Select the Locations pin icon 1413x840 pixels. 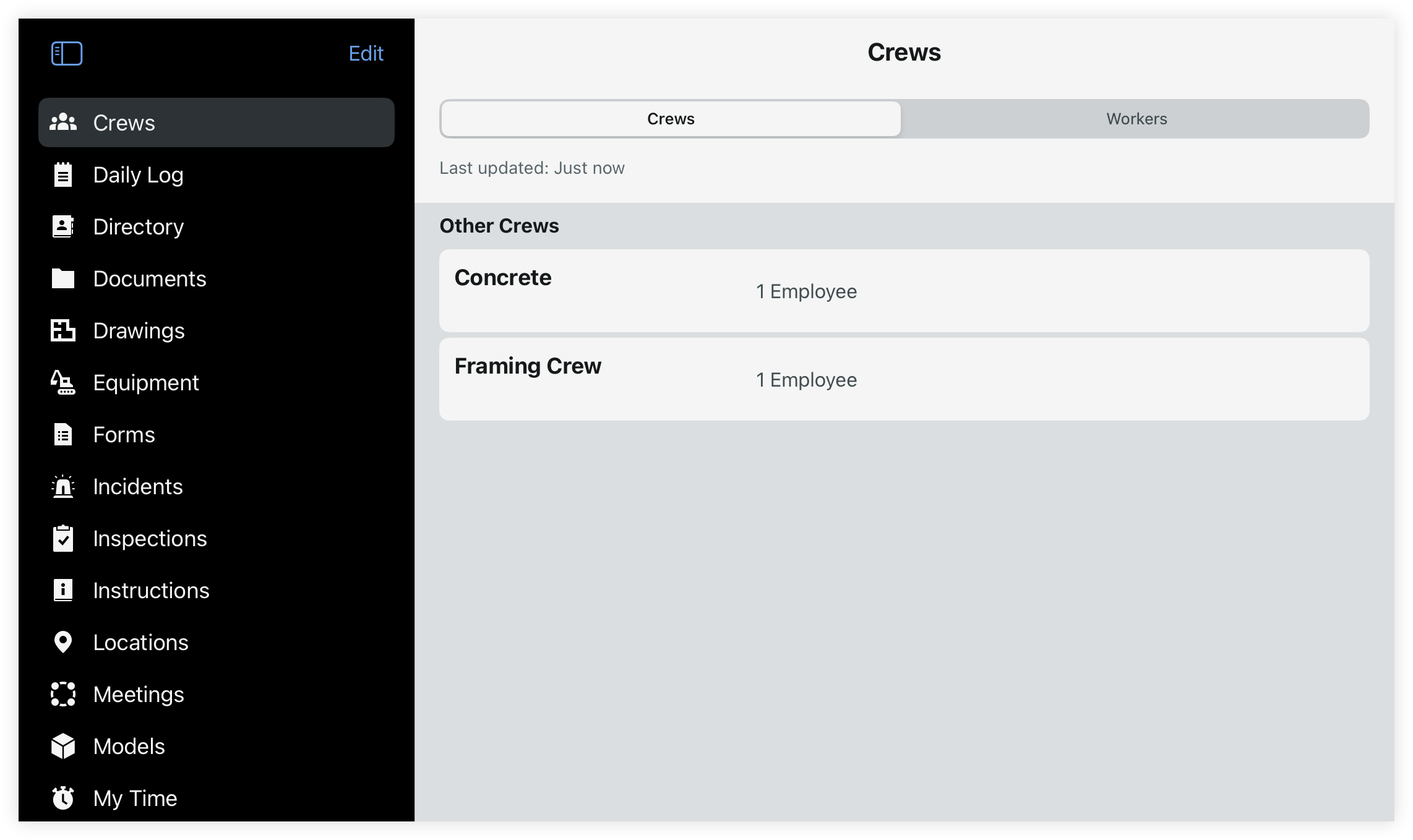coord(63,642)
